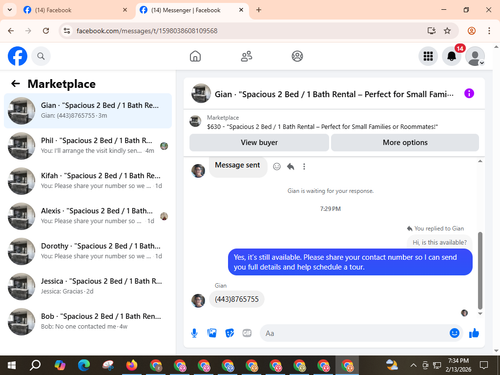The image size is (500, 375).
Task: Bookmark this page with the star
Action: click(447, 31)
